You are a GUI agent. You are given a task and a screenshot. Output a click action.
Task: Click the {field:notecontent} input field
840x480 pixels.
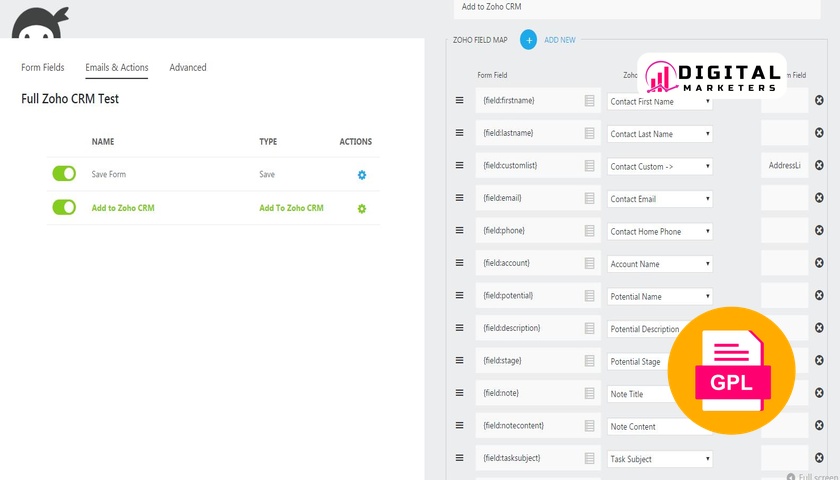tap(538, 425)
